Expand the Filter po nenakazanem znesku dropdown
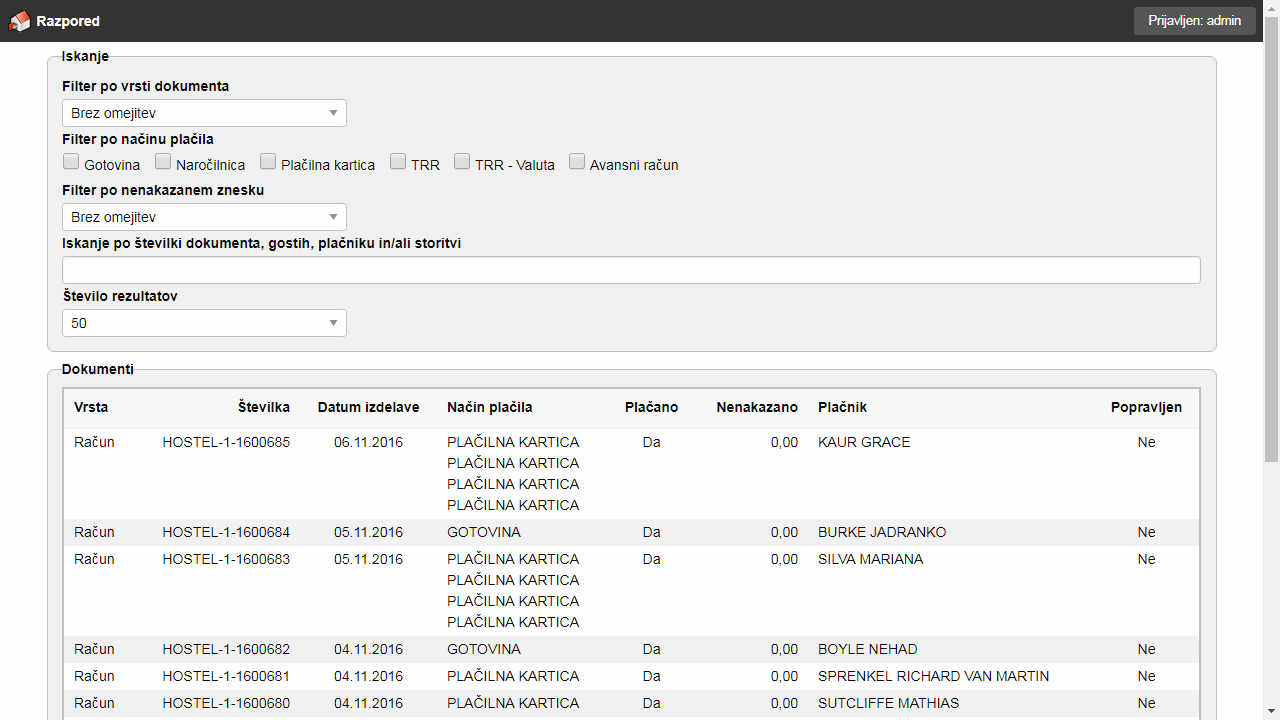Image resolution: width=1280 pixels, height=720 pixels. coord(204,217)
